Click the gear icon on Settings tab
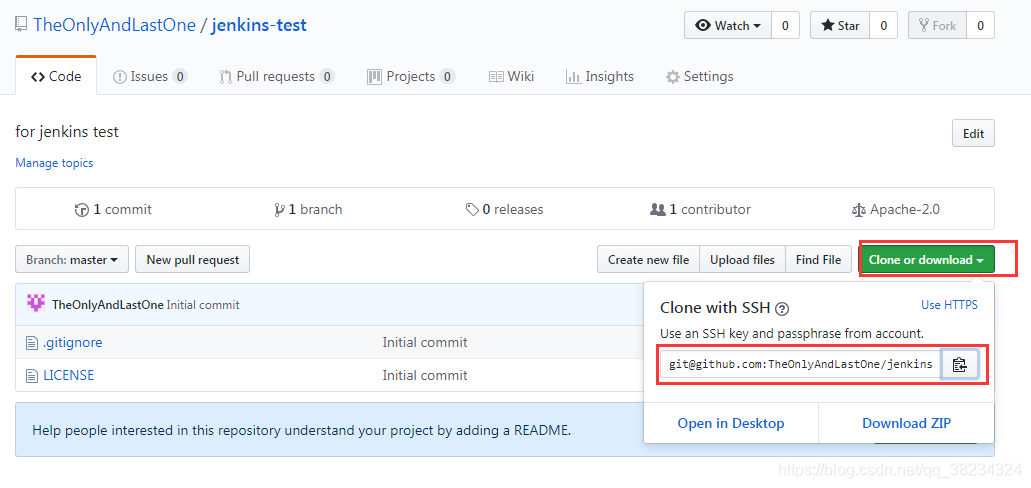This screenshot has width=1031, height=488. click(672, 77)
